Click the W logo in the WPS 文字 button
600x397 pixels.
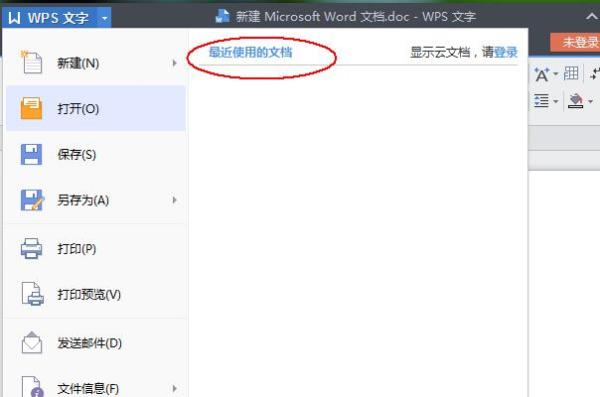click(x=14, y=18)
